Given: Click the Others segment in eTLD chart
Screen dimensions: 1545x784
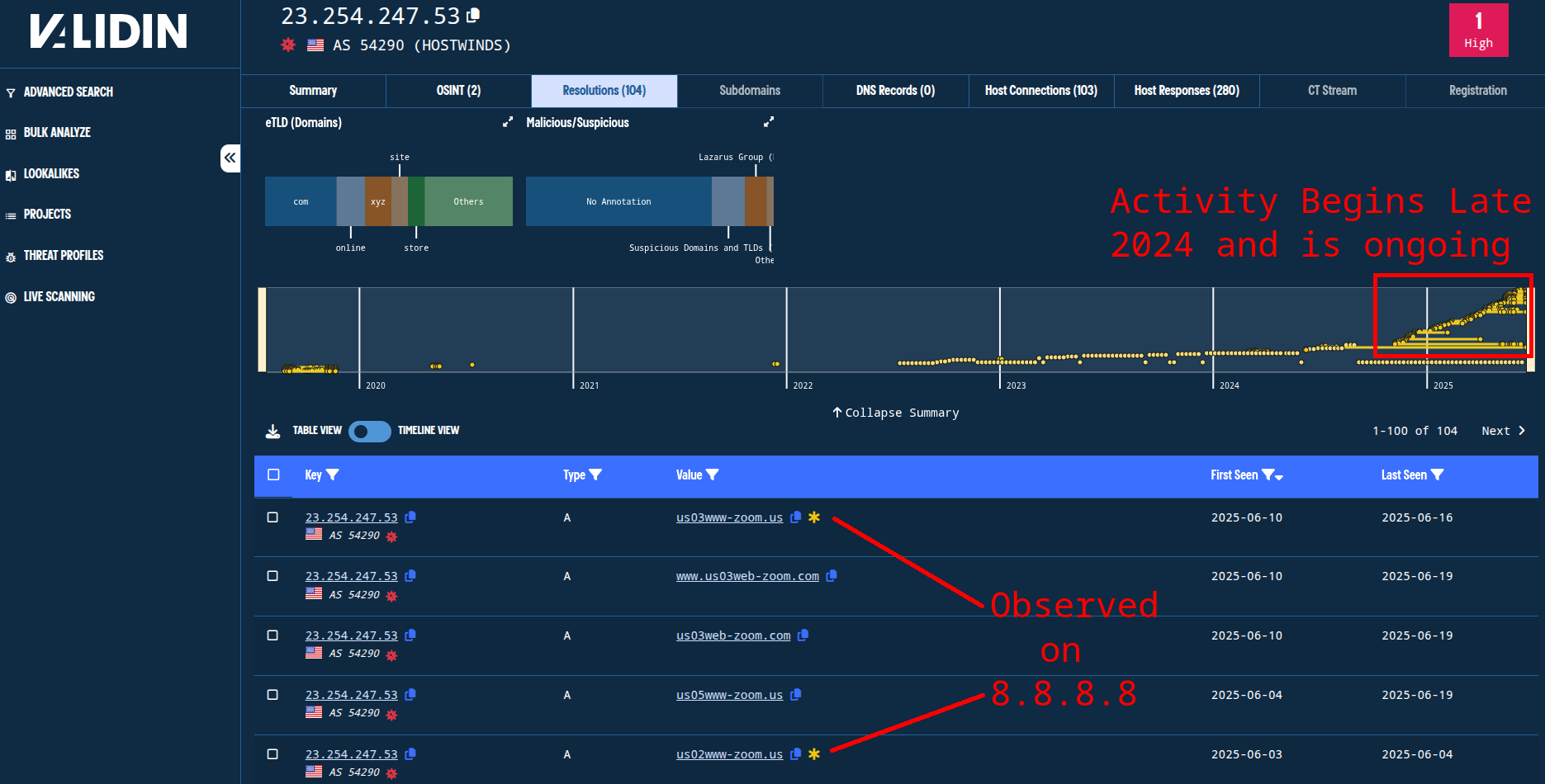Looking at the screenshot, I should (x=468, y=201).
